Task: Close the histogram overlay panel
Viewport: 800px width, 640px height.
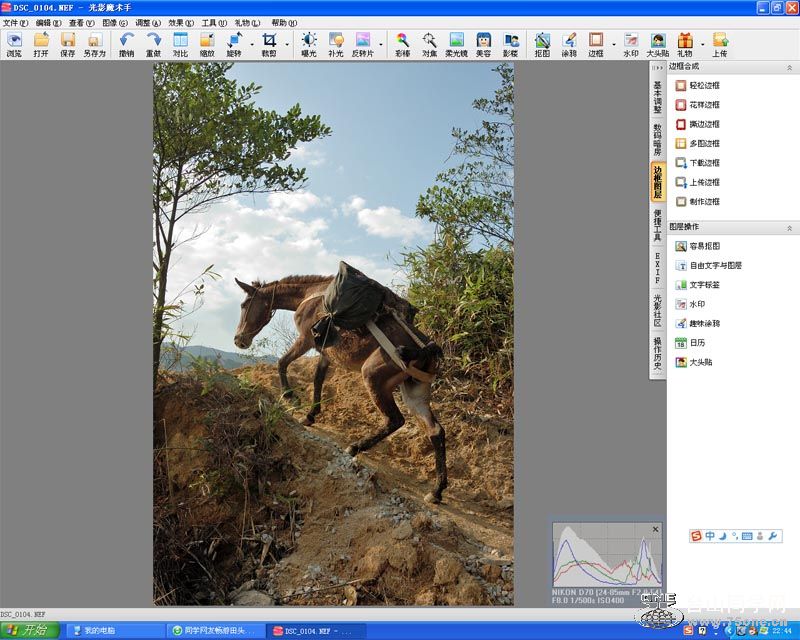Action: click(x=656, y=529)
